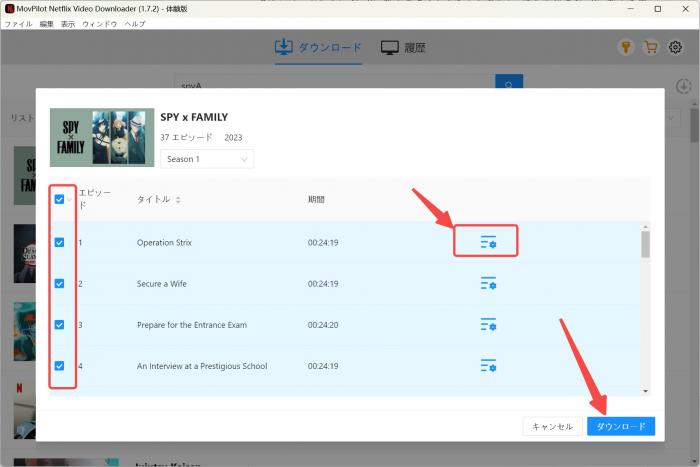Uncheck episode 4 An Interview at a Prestigious School checkbox

point(59,366)
